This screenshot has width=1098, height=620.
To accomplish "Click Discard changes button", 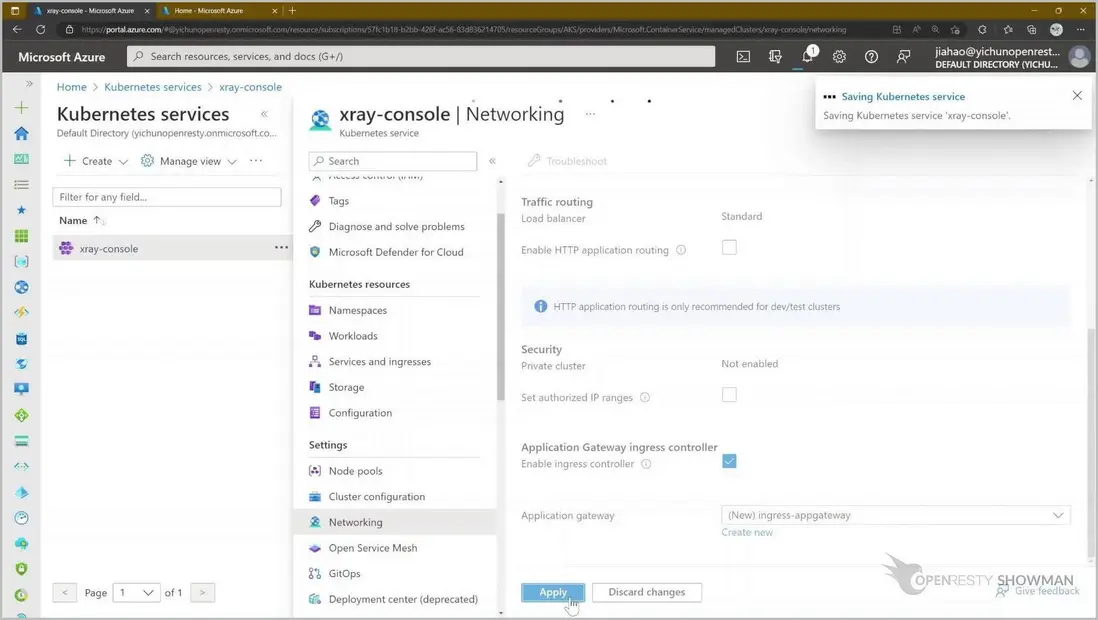I will pyautogui.click(x=646, y=592).
